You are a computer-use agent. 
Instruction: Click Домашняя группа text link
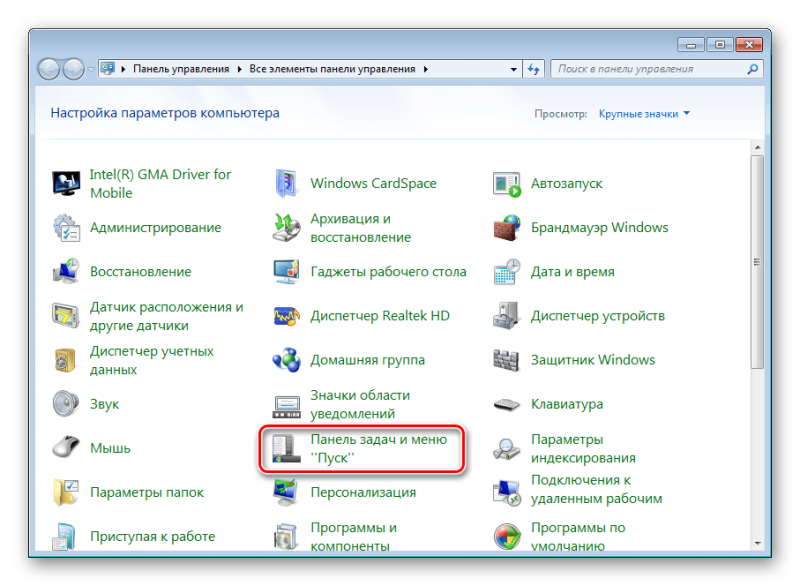click(x=367, y=360)
